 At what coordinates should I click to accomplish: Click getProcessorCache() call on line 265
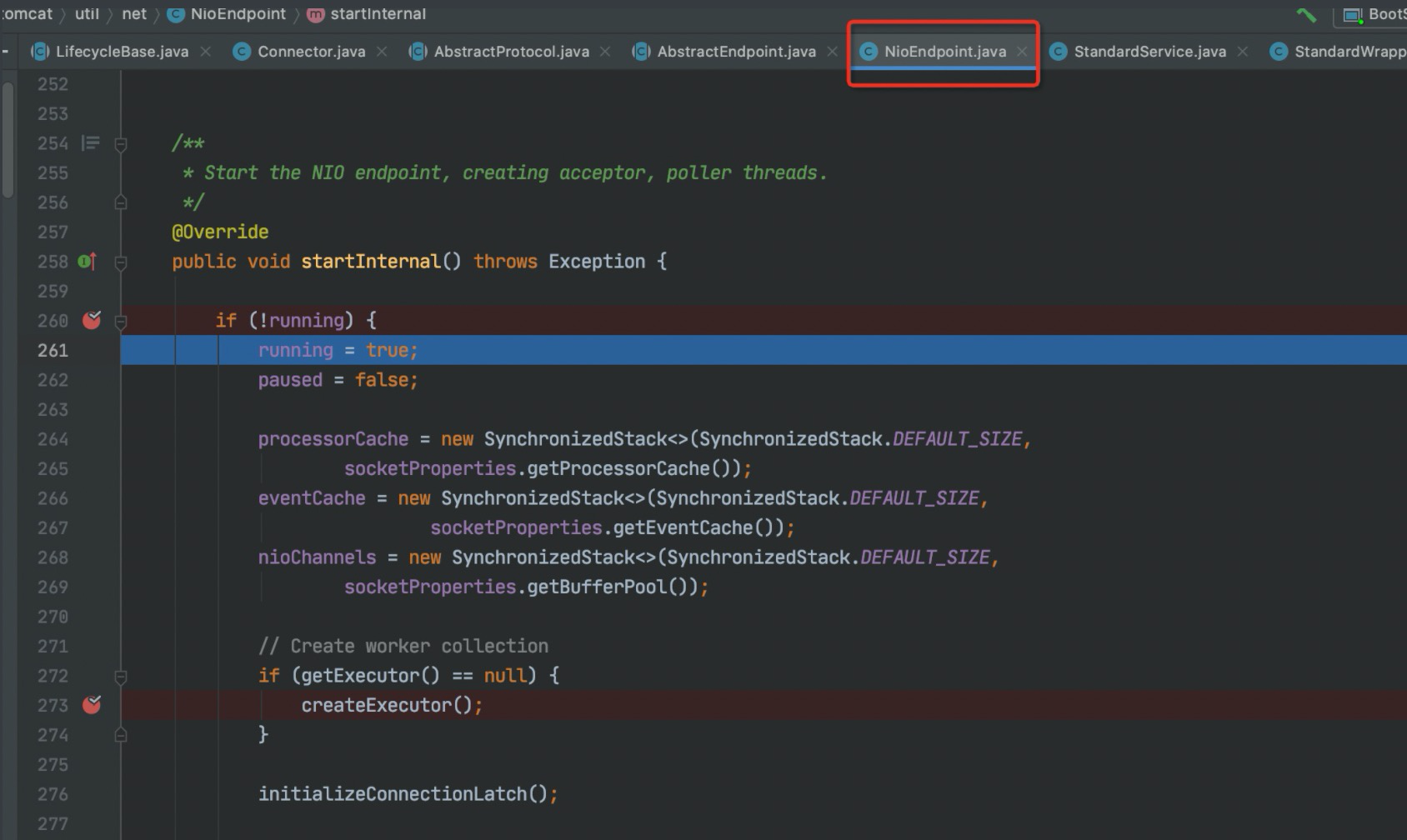coord(633,468)
